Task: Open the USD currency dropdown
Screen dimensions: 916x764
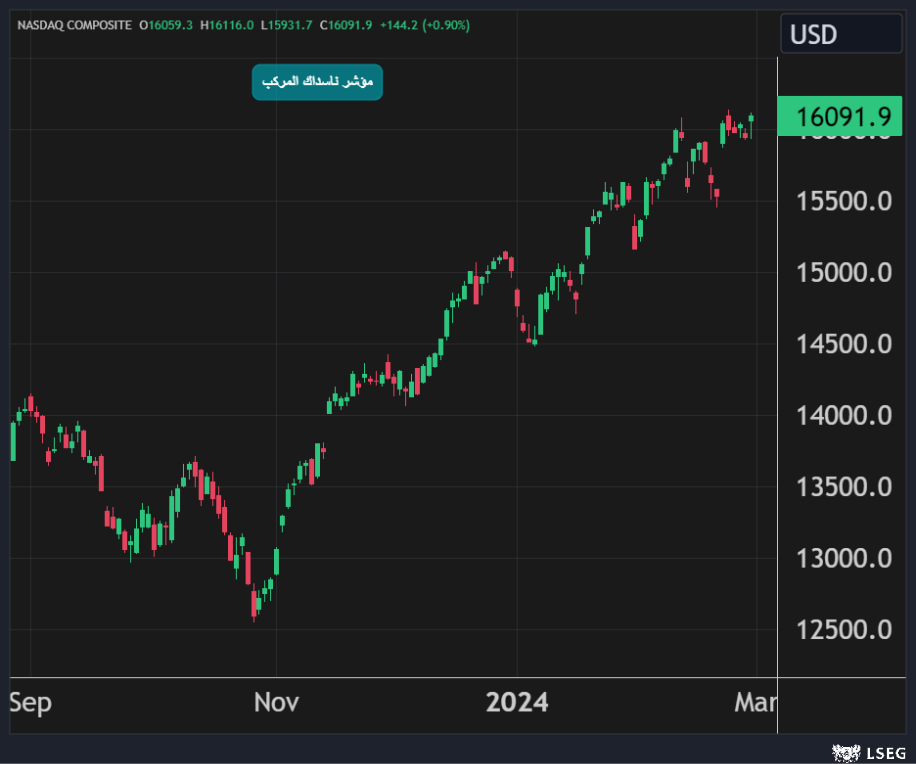Action: [840, 35]
